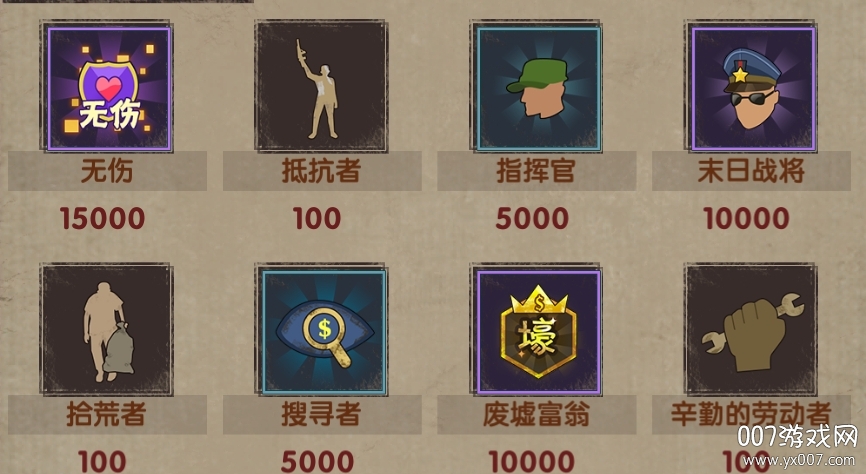Select the 废墟富翁 name label
The width and height of the screenshot is (866, 474).
(x=536, y=414)
